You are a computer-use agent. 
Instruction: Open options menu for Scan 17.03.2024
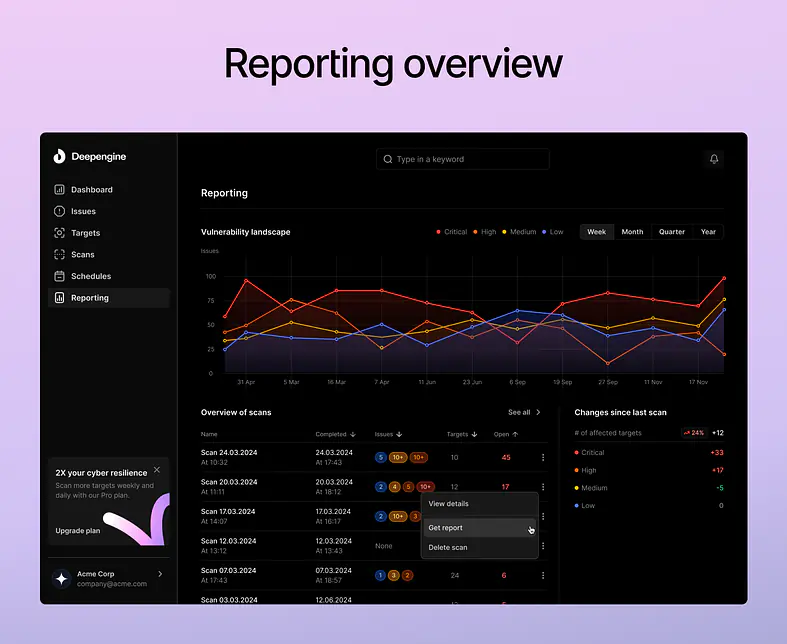point(543,517)
